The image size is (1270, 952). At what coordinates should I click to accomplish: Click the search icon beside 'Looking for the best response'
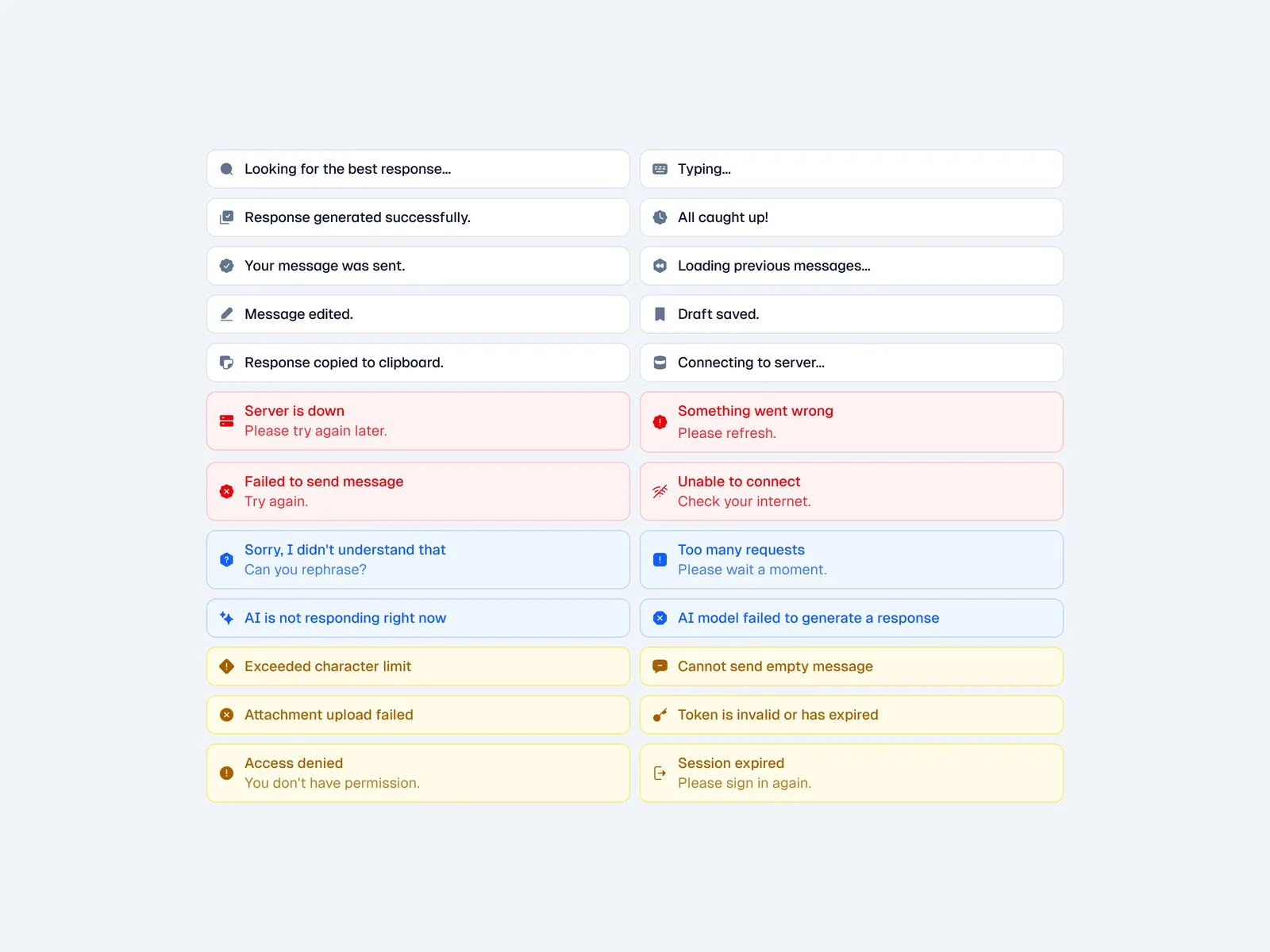pos(226,169)
